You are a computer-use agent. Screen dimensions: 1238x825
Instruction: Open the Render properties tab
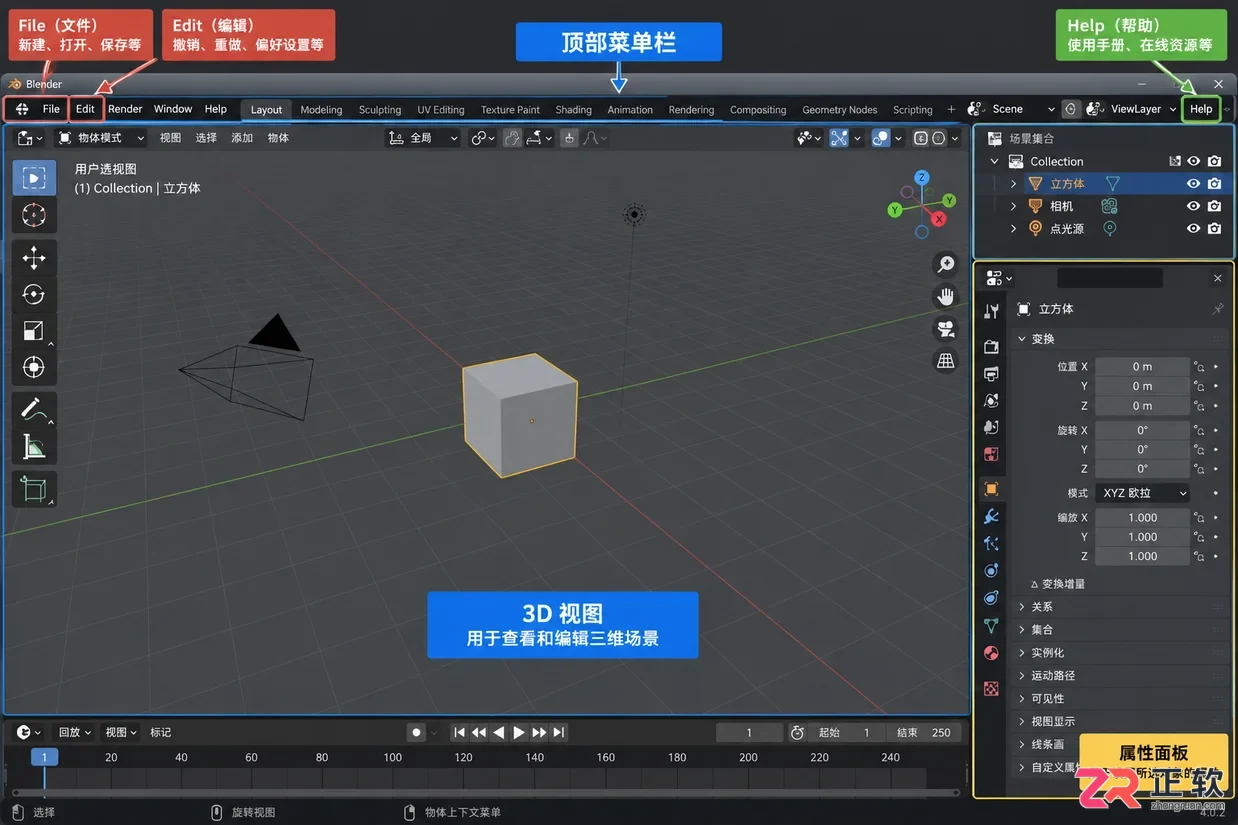[991, 347]
